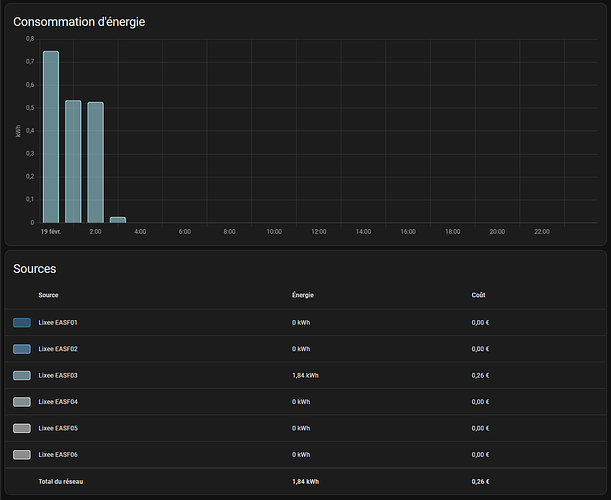Image resolution: width=611 pixels, height=500 pixels.
Task: Select the 0 kWh value for EASF04
Action: (301, 402)
